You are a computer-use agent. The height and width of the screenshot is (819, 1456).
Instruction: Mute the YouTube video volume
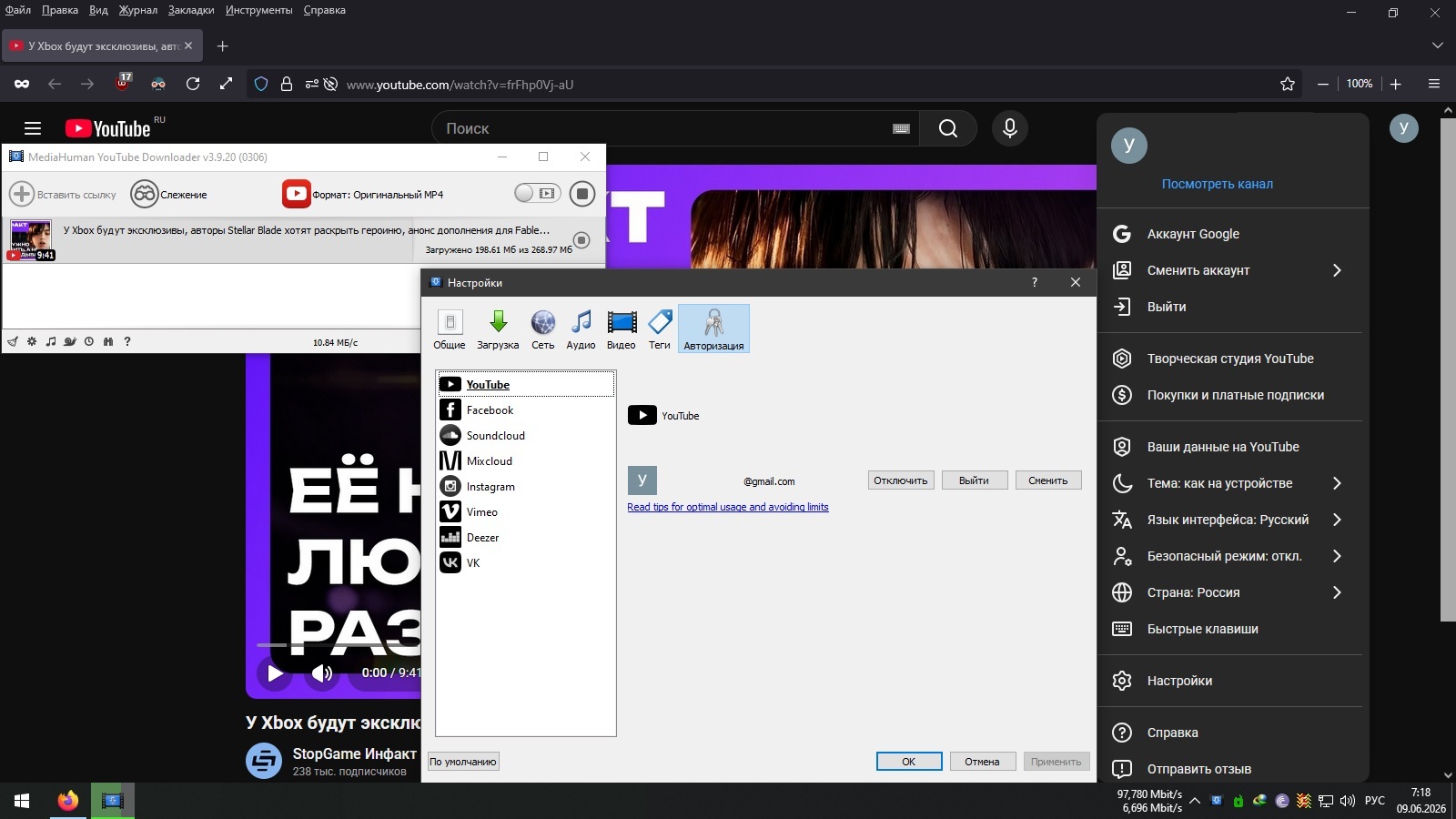tap(322, 673)
